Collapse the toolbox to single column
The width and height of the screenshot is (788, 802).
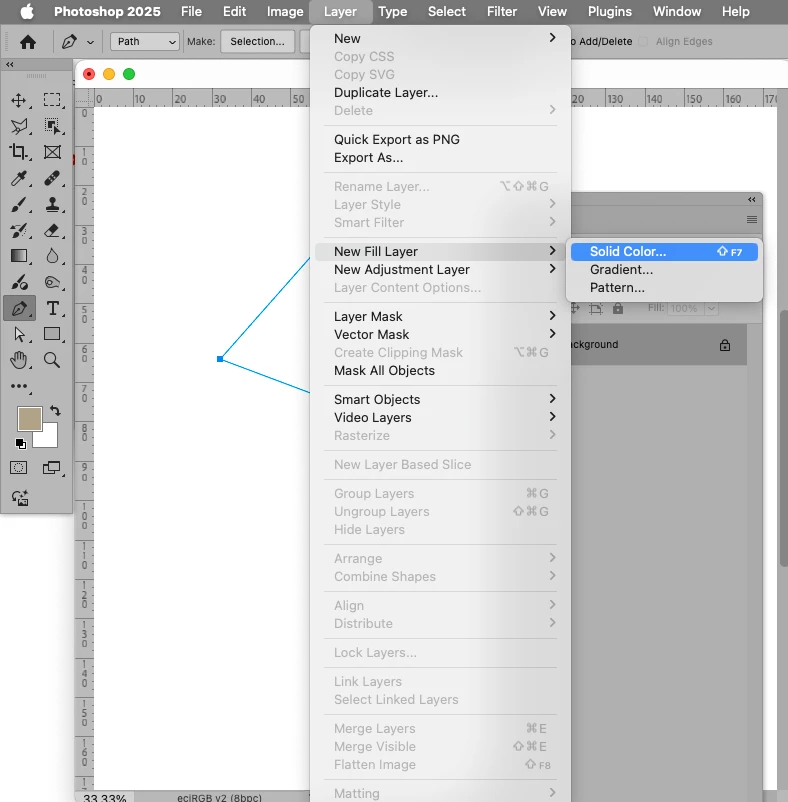[10, 64]
